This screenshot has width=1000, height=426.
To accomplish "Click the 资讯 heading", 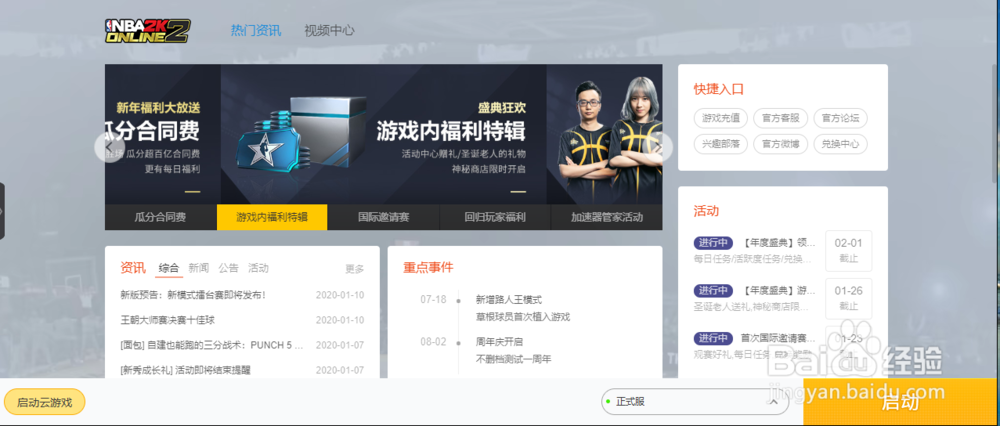I will point(133,268).
